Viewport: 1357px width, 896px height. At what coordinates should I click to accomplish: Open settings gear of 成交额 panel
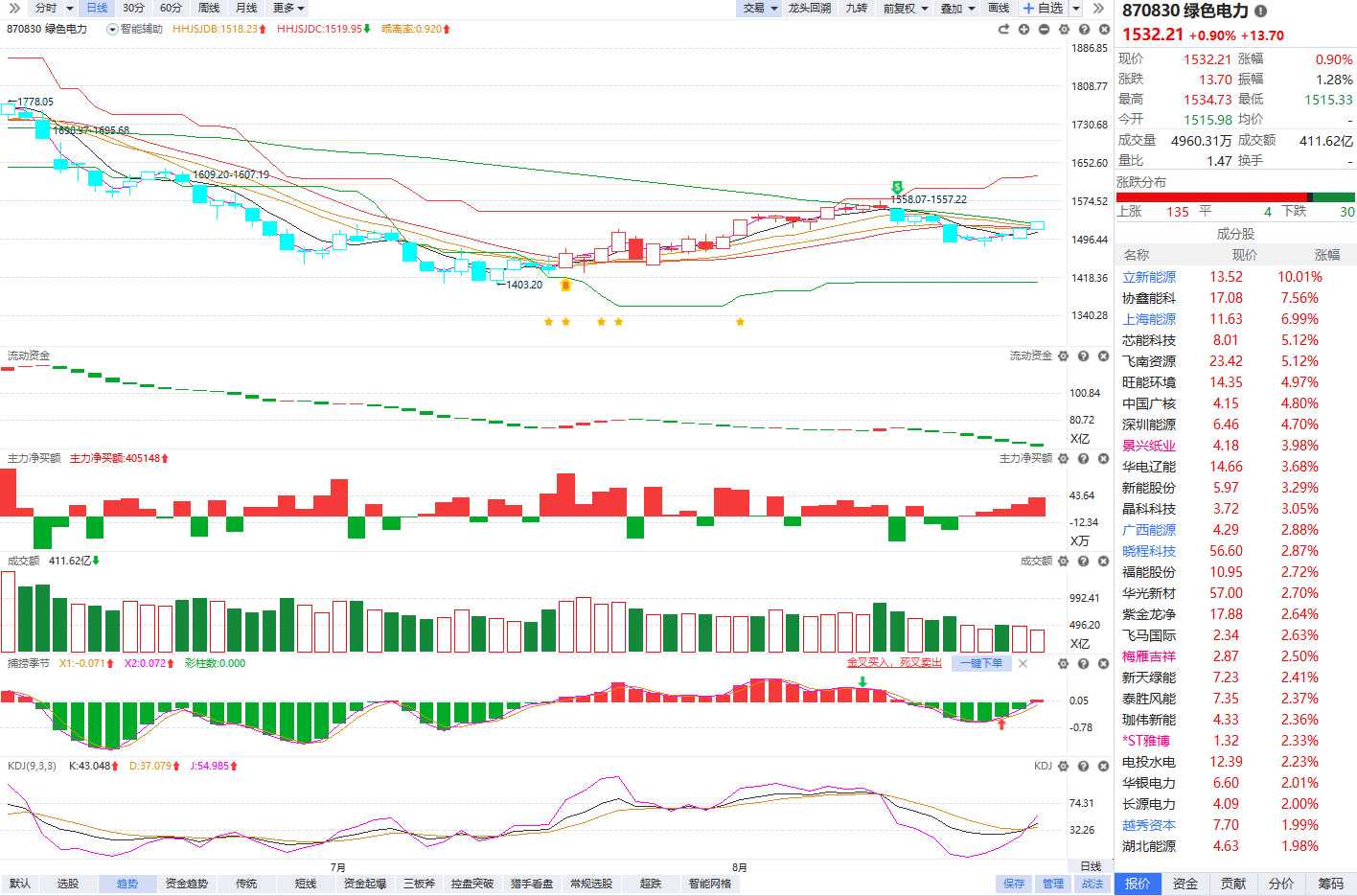[x=1063, y=561]
